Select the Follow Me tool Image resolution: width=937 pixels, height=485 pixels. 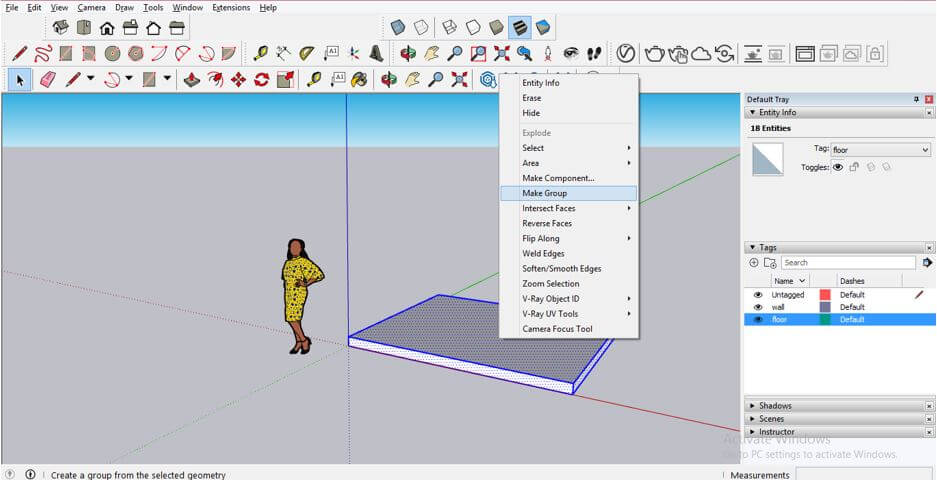pos(215,79)
